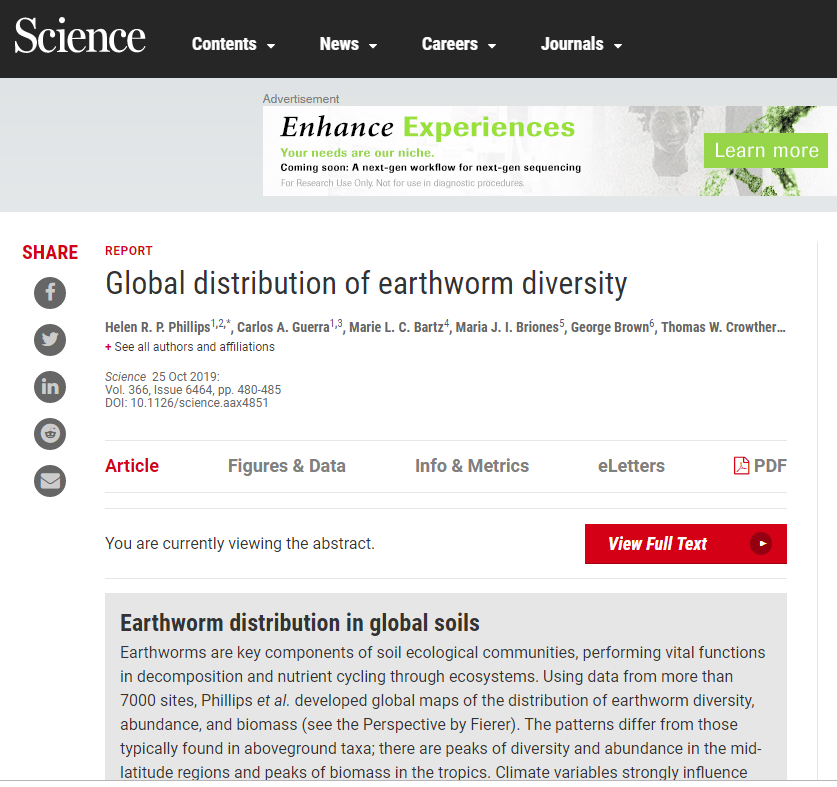Share article on Twitter

(50, 340)
